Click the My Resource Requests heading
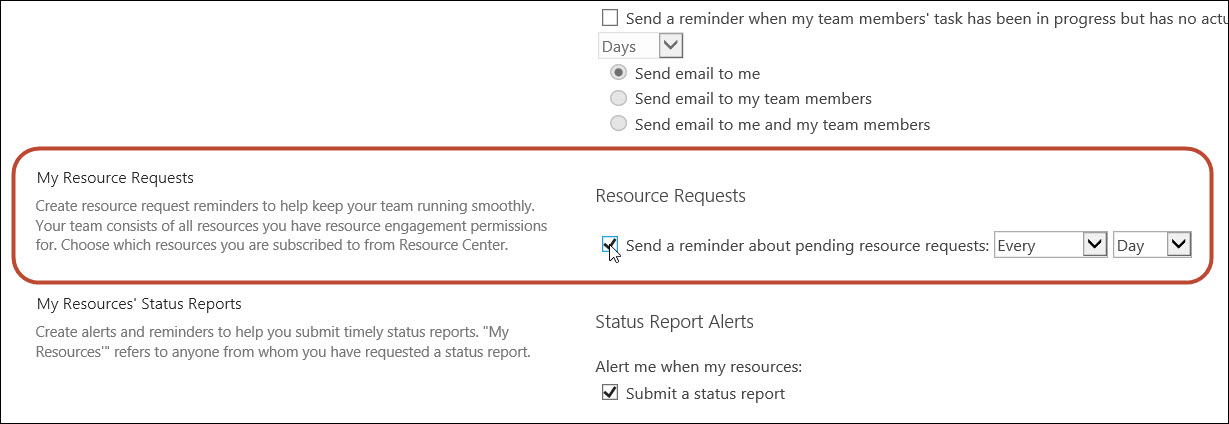 coord(115,178)
